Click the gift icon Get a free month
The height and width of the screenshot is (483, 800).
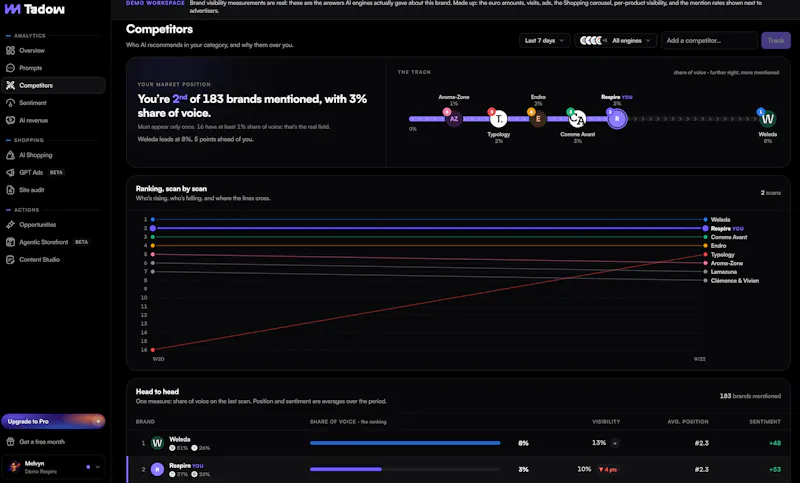[x=10, y=442]
